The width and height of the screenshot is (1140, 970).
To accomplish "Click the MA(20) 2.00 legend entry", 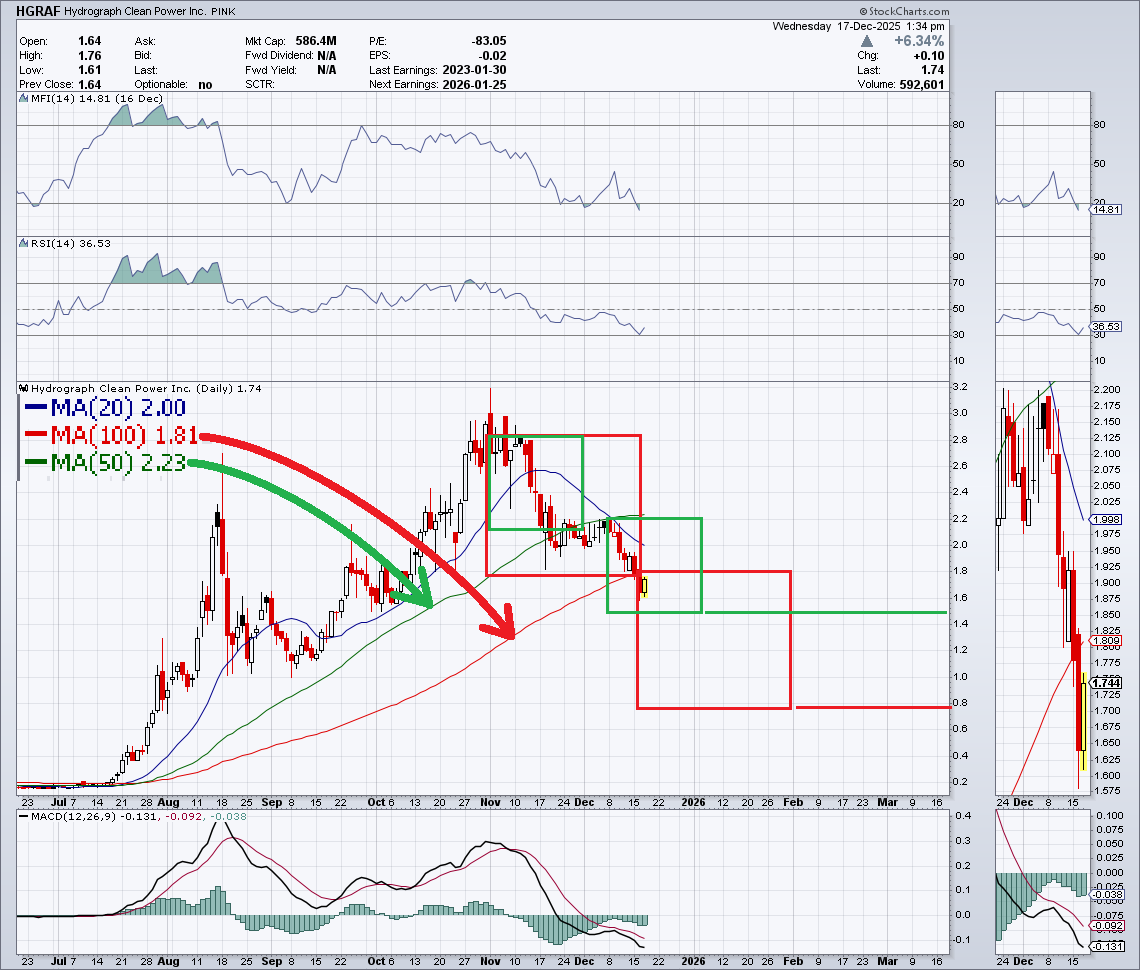I will tap(106, 408).
